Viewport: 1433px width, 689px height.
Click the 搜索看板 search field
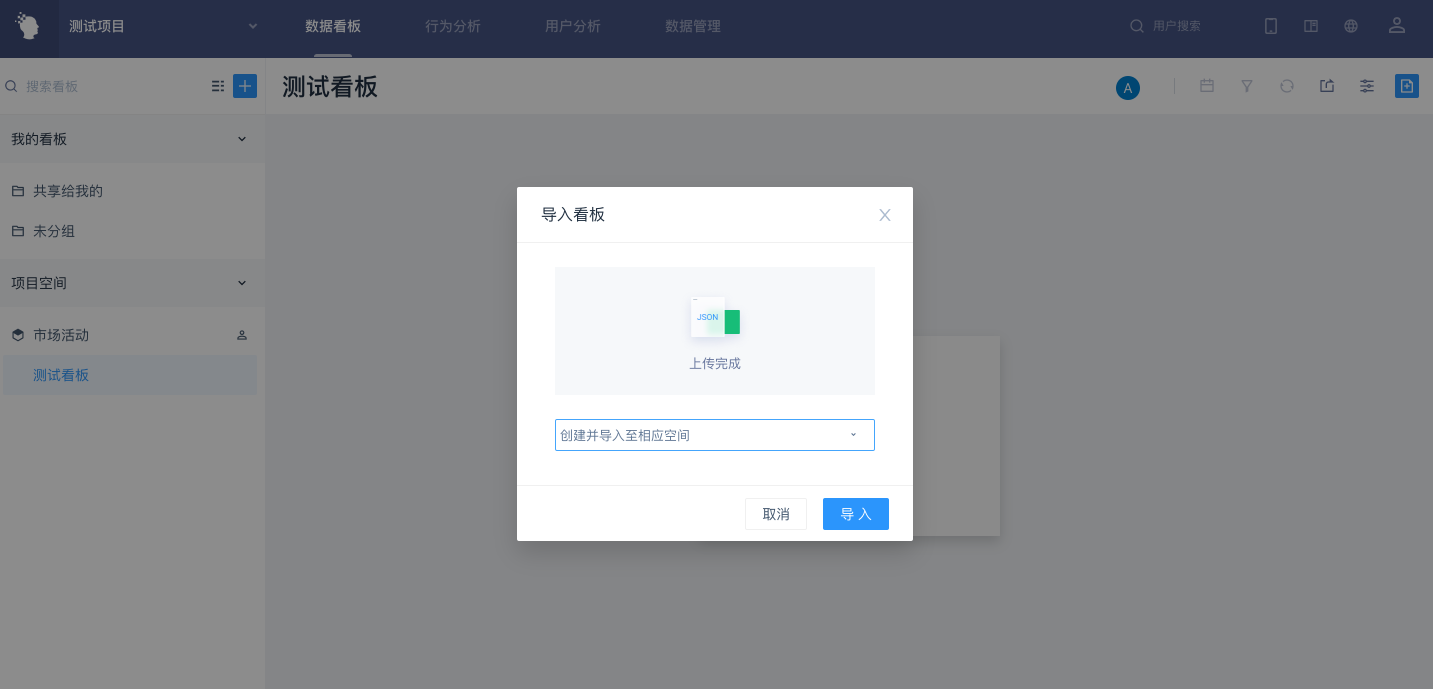tap(110, 86)
